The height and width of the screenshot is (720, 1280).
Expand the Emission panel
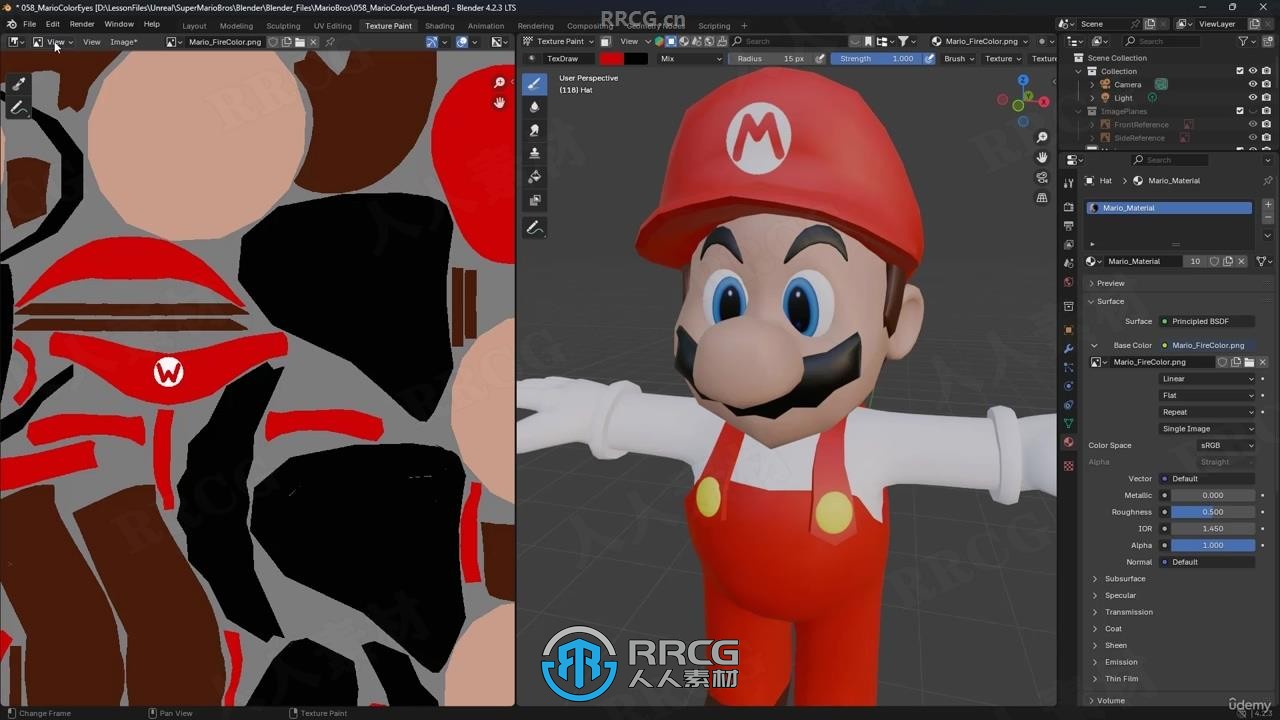tap(1121, 662)
